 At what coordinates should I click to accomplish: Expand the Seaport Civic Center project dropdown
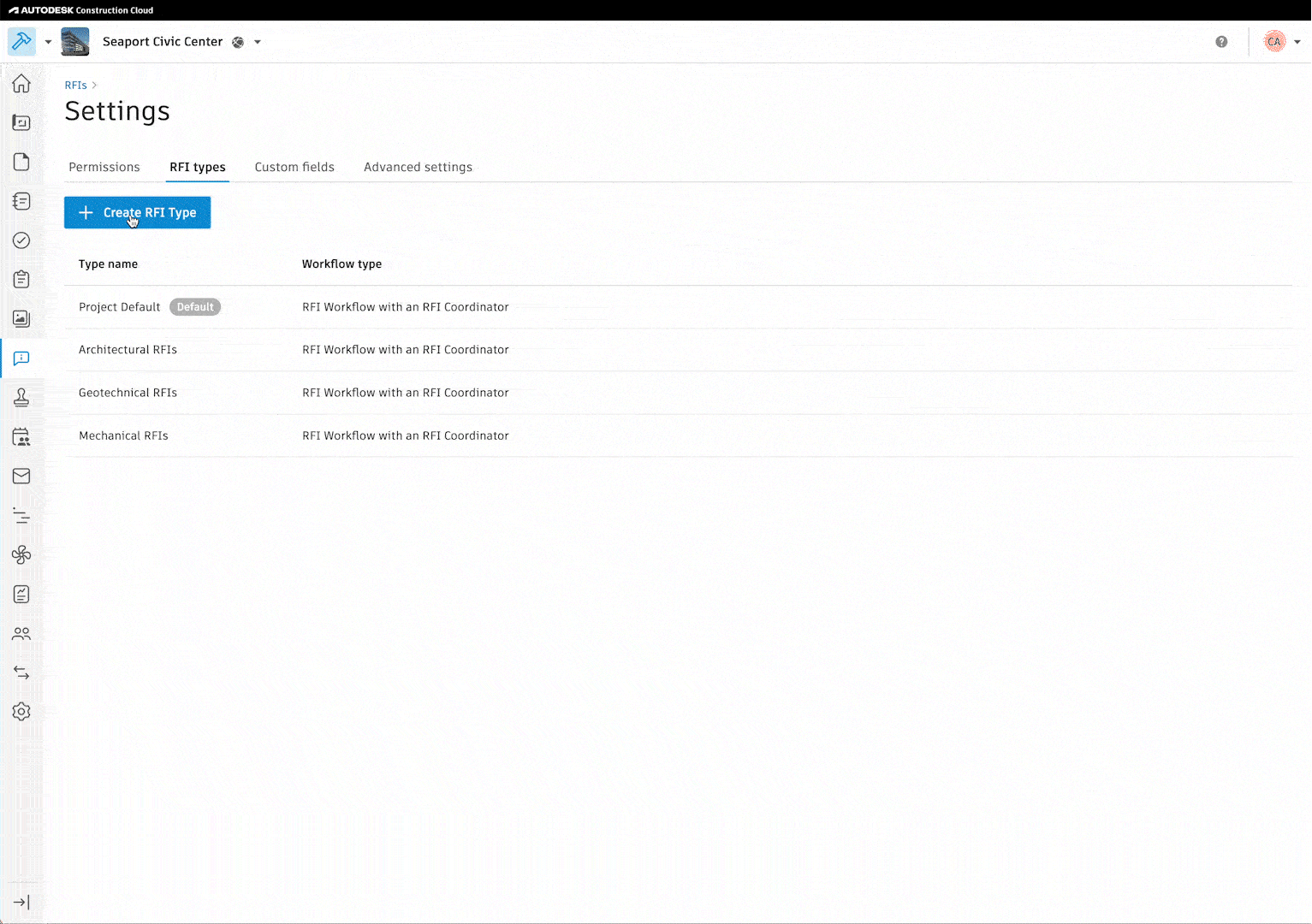[x=258, y=42]
